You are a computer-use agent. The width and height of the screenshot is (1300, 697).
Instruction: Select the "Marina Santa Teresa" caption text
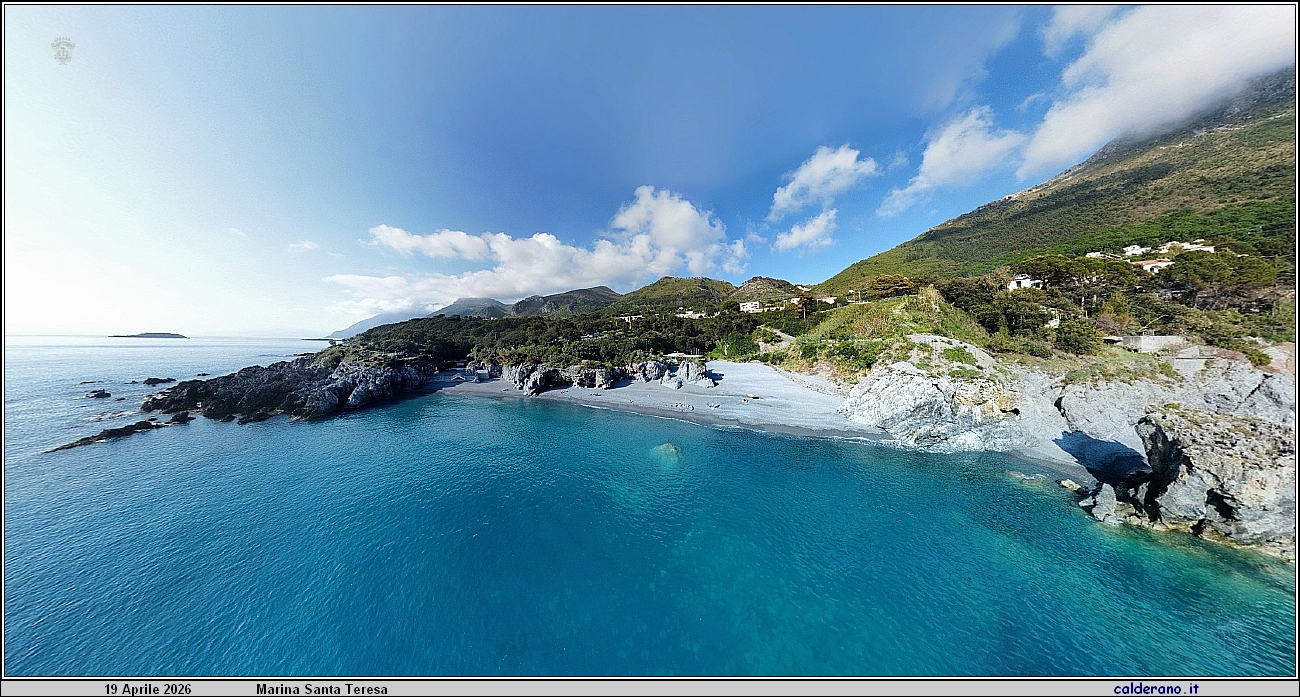click(x=321, y=689)
